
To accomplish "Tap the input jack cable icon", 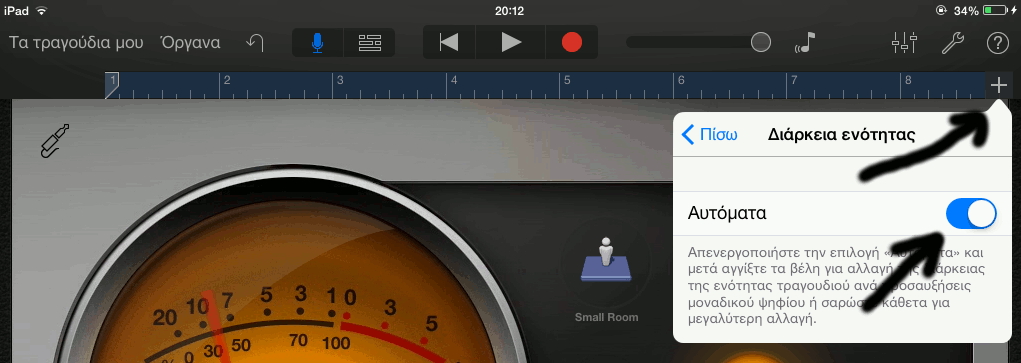I will click(55, 140).
